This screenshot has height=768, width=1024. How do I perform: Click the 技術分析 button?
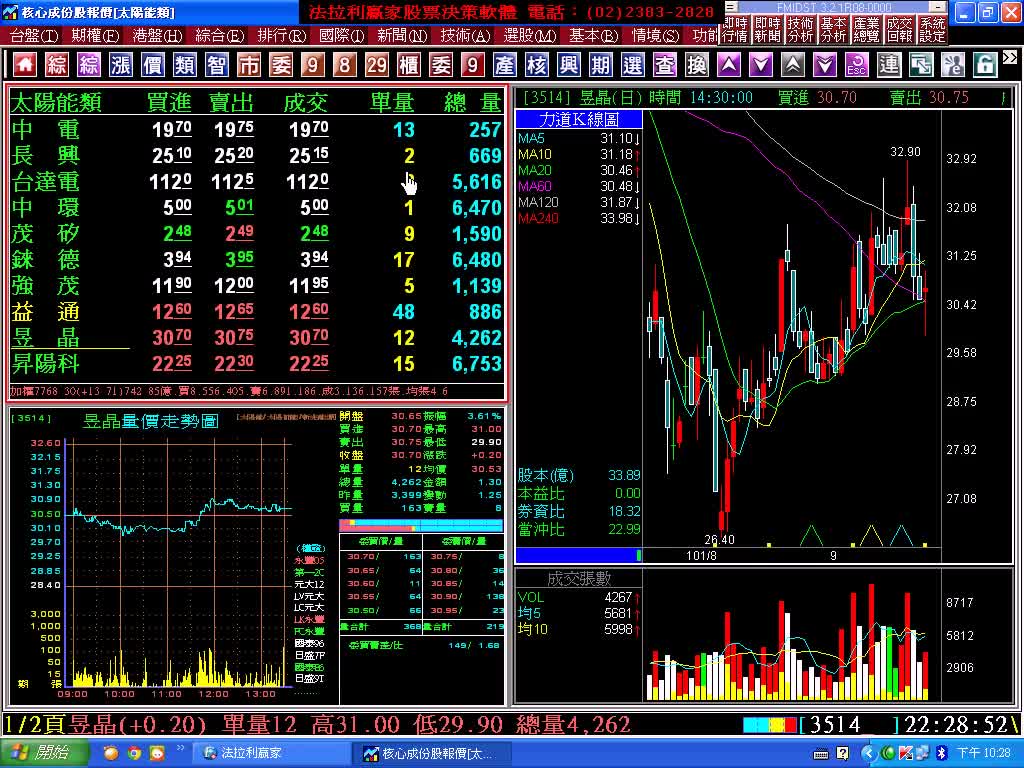pyautogui.click(x=801, y=30)
